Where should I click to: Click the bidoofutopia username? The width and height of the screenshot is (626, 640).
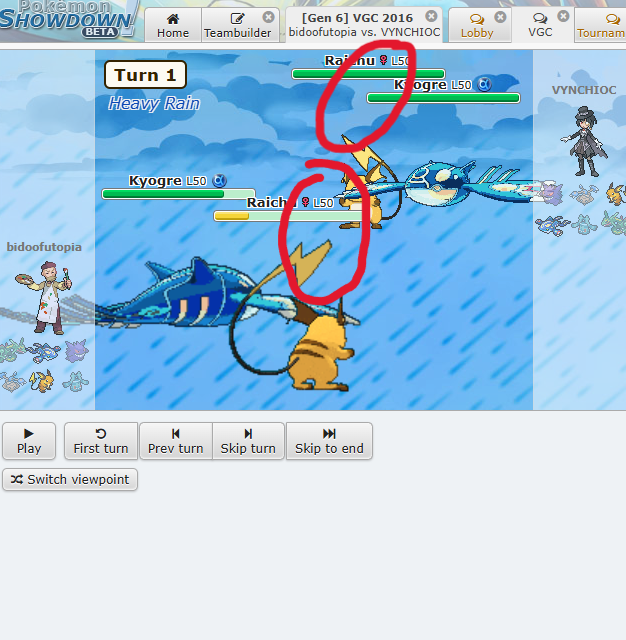[x=44, y=247]
